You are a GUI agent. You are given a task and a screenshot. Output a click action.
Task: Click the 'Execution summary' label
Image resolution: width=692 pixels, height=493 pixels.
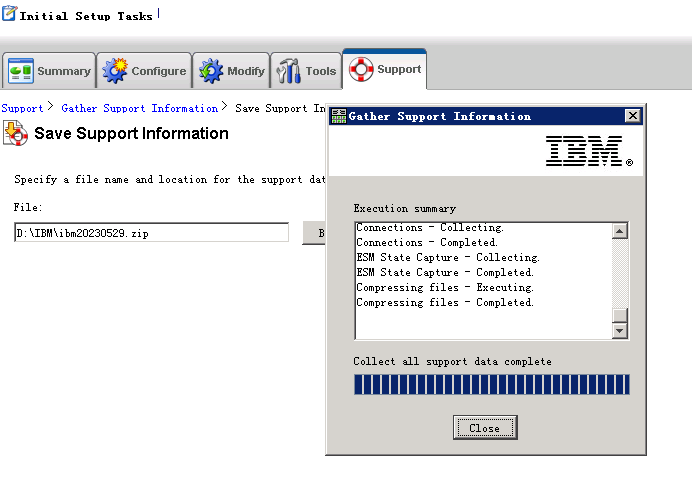[x=405, y=208]
